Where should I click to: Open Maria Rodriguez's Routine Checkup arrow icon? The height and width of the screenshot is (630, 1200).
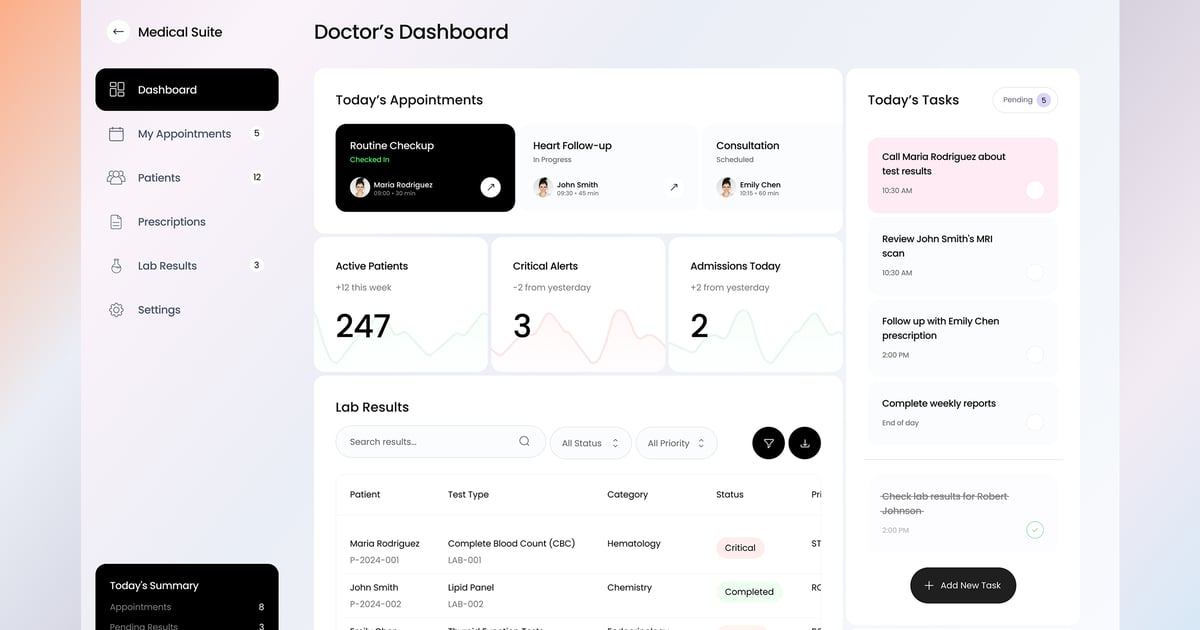490,187
